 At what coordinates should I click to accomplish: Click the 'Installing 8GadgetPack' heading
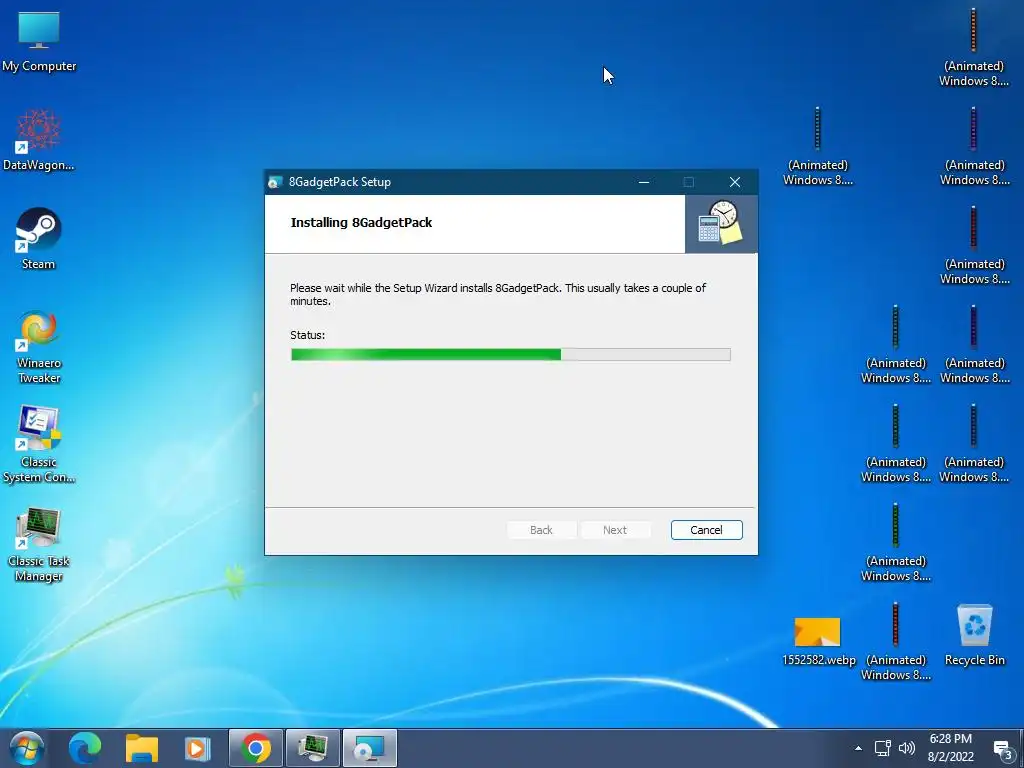[361, 223]
